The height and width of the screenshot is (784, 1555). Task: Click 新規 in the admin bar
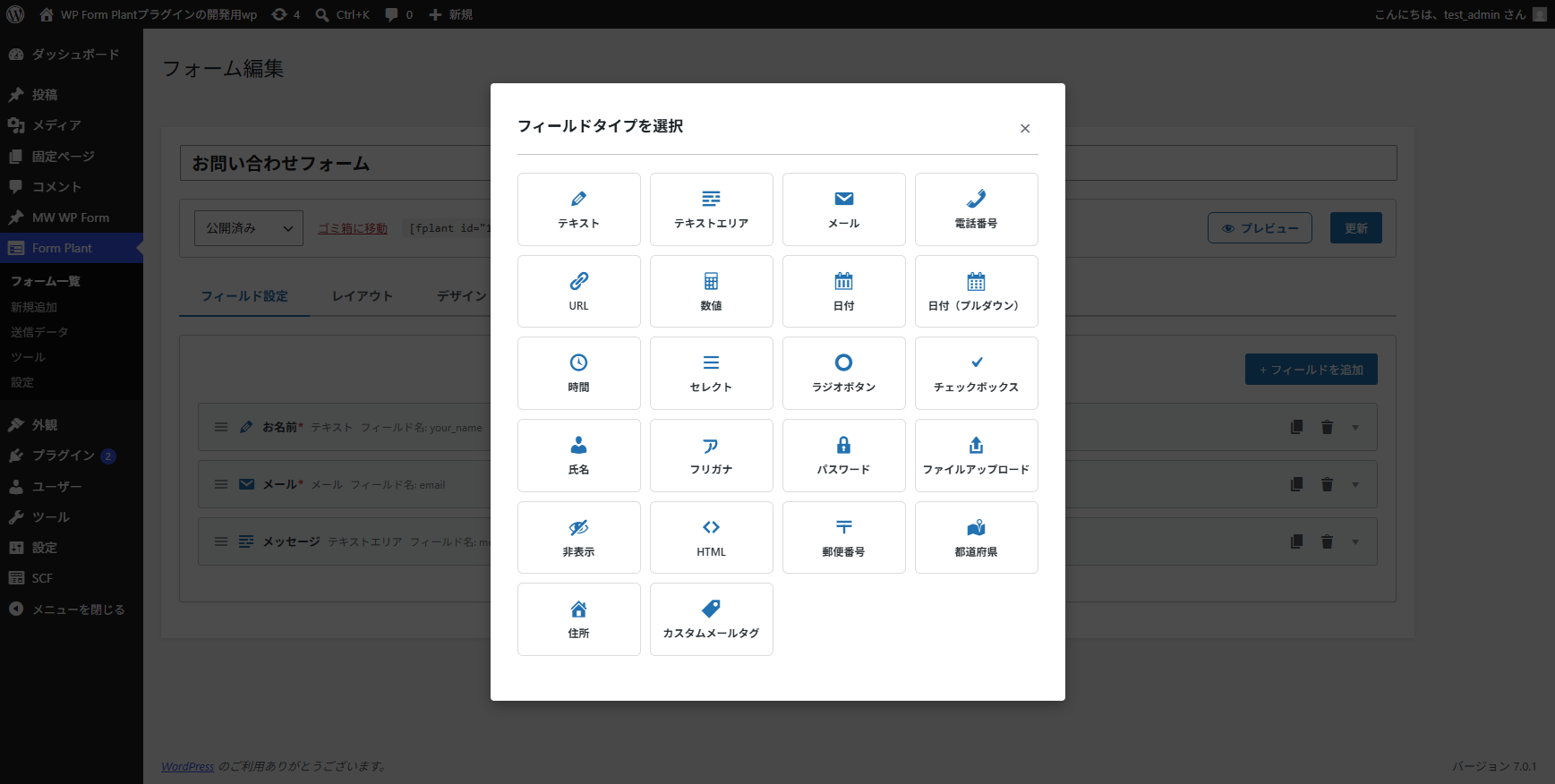(x=450, y=14)
